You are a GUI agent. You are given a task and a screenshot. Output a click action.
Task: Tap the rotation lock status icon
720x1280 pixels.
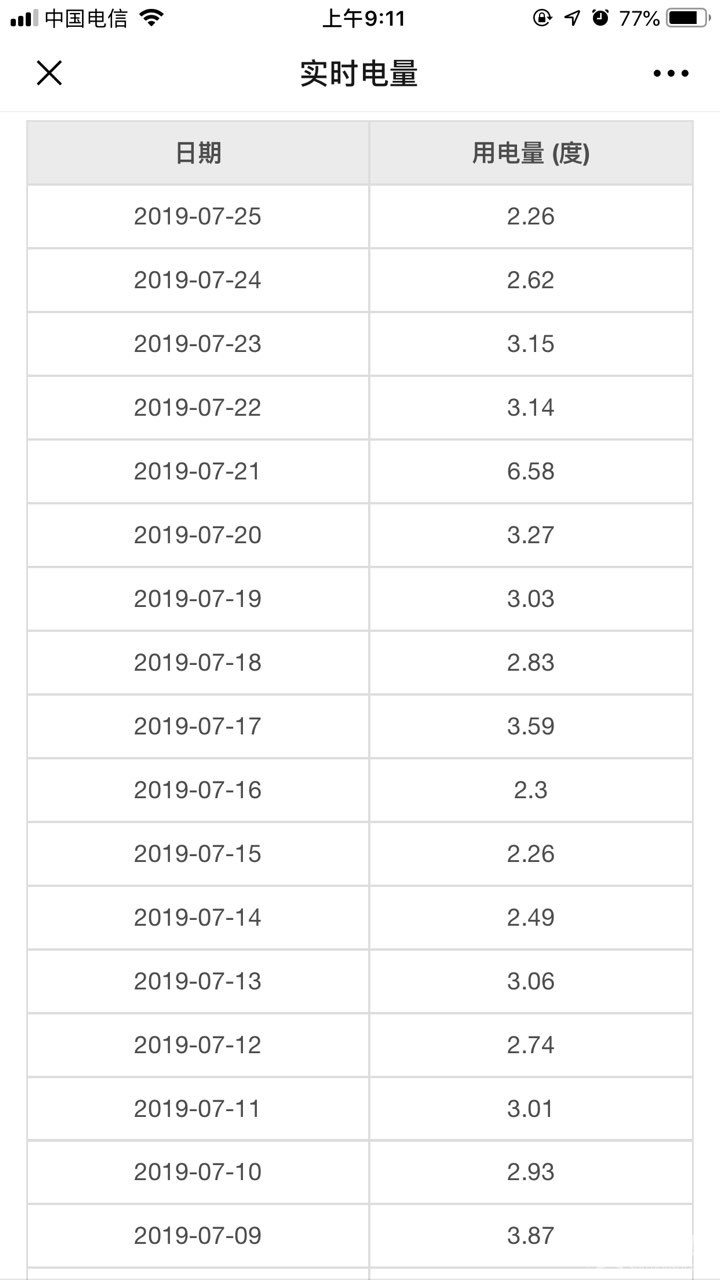(x=542, y=18)
